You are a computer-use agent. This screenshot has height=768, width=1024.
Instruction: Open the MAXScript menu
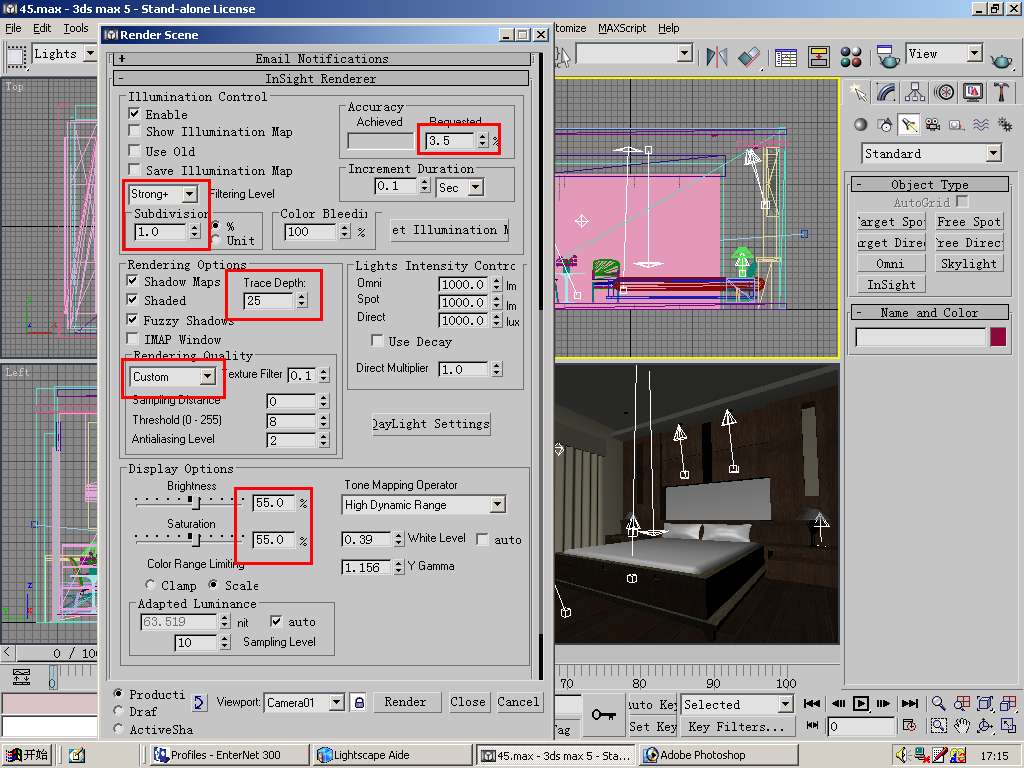point(621,28)
